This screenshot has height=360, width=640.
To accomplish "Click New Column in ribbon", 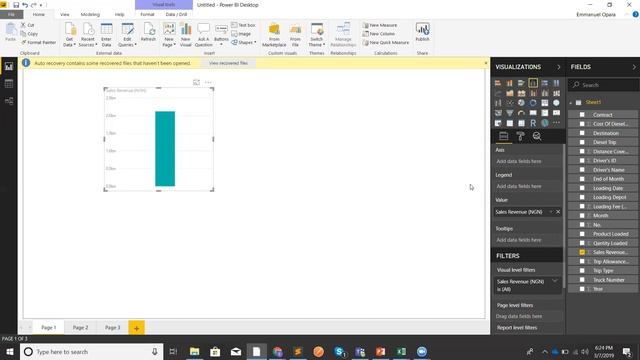I will 378,34.
